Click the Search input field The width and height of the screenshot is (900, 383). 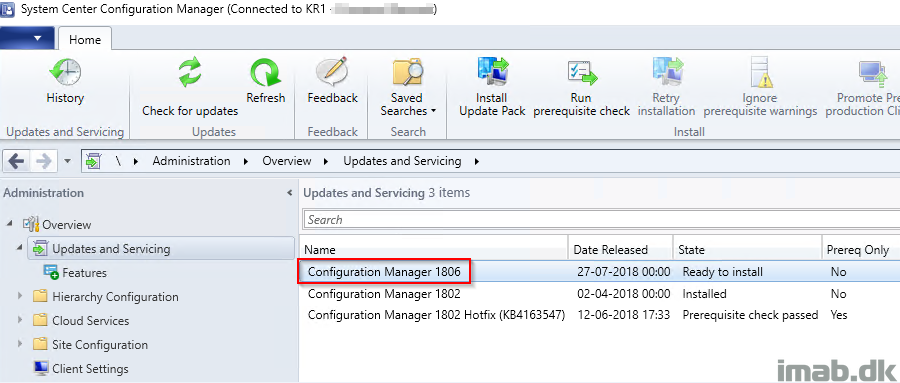[x=600, y=220]
